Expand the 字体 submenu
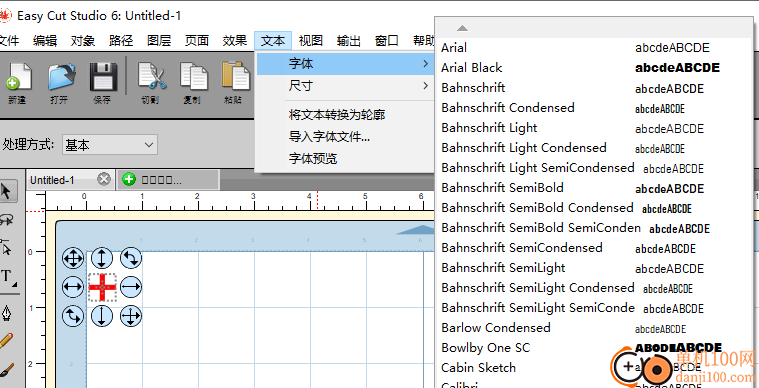Screen dimensions: 759x388 point(345,63)
